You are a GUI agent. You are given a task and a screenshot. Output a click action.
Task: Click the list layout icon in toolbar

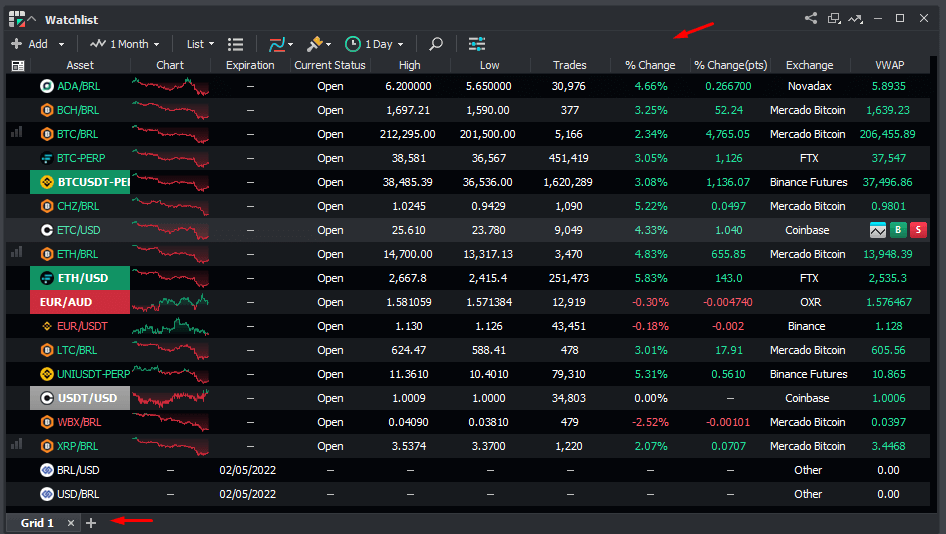(x=235, y=44)
